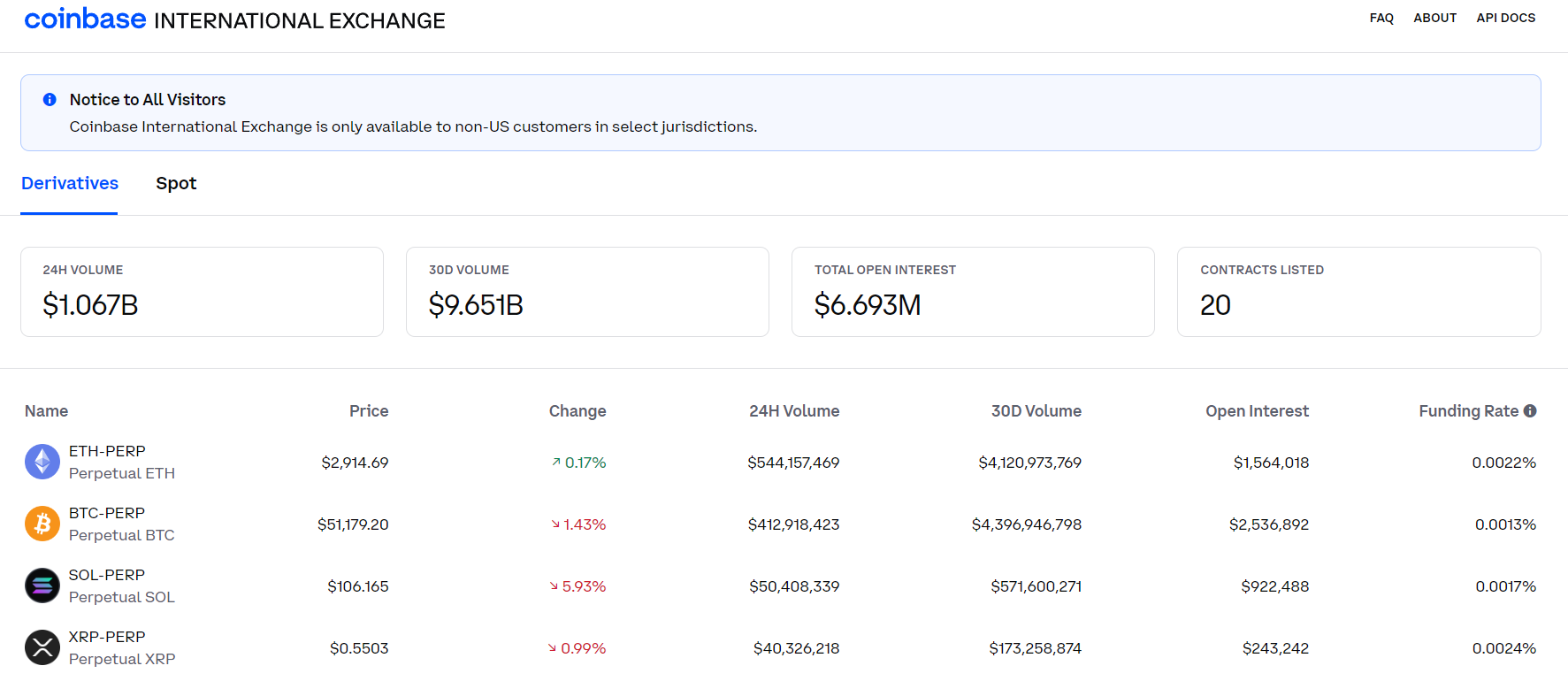
Task: Click the Perpetual ETH subtitle
Action: pos(122,473)
